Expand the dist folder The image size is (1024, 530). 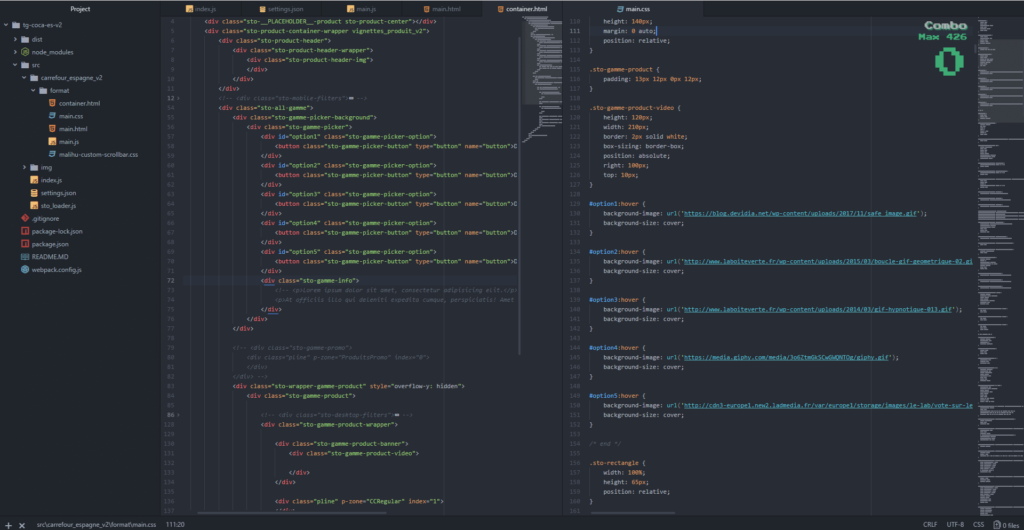(x=16, y=39)
